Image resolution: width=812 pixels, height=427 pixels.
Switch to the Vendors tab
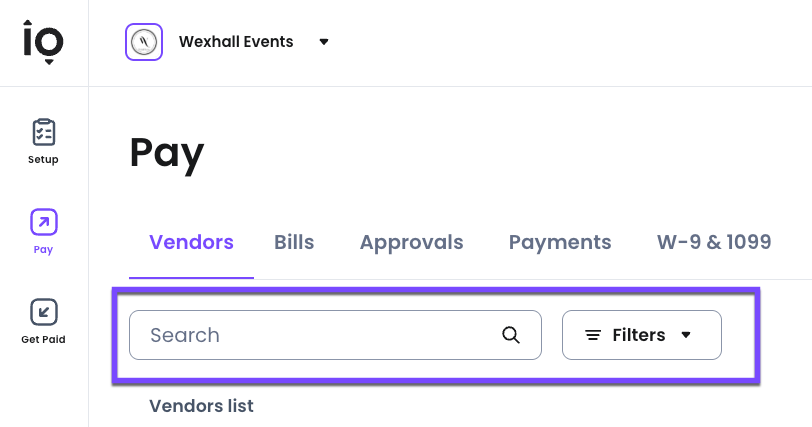191,242
